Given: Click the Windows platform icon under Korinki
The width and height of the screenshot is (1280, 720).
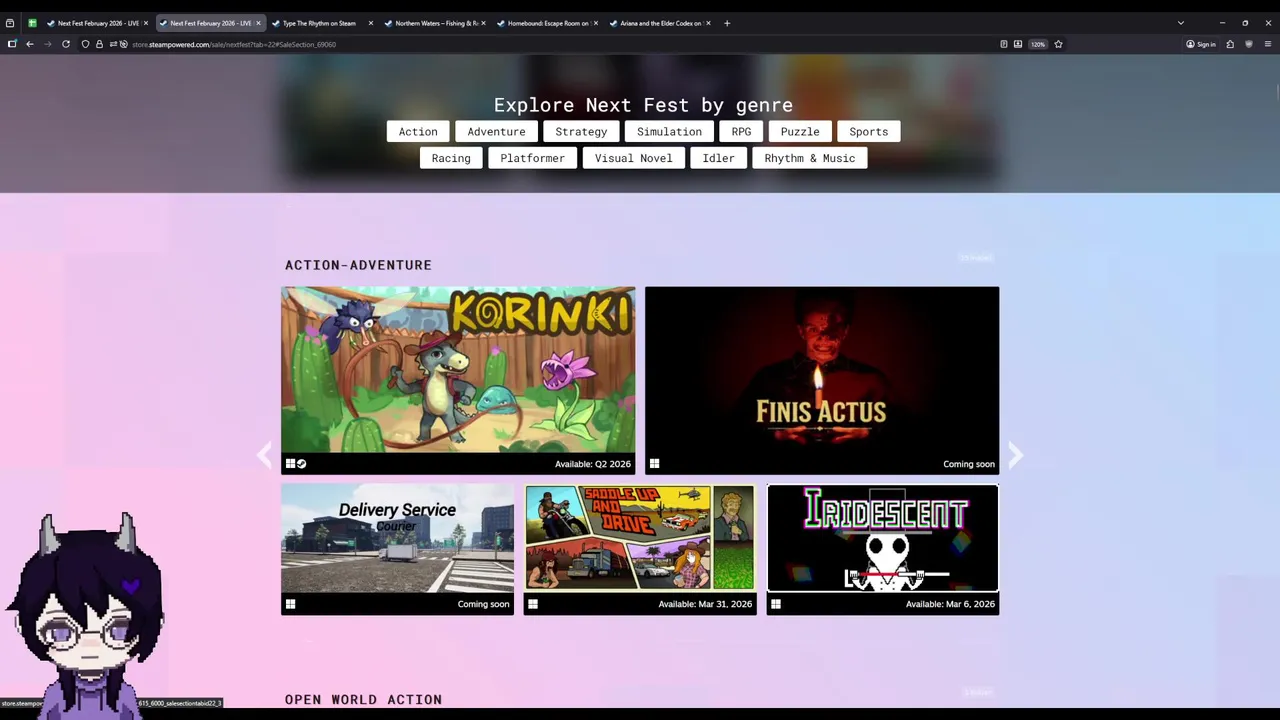Looking at the screenshot, I should [x=291, y=464].
